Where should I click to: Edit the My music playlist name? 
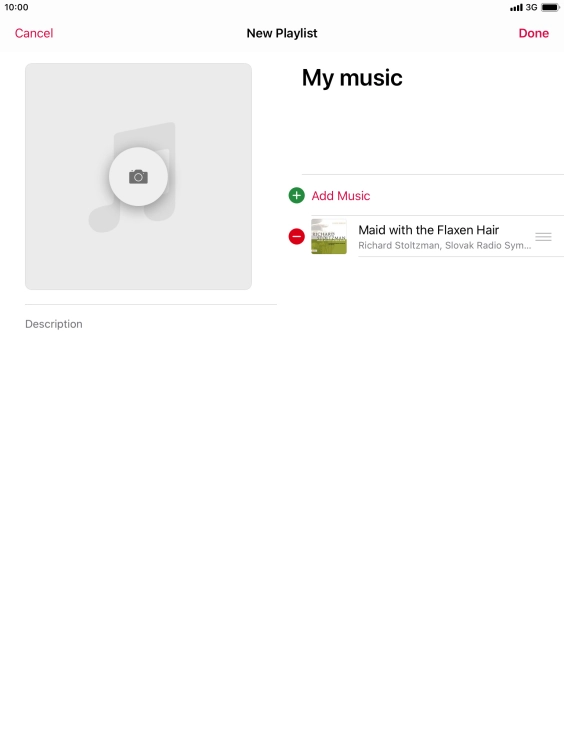pos(352,78)
